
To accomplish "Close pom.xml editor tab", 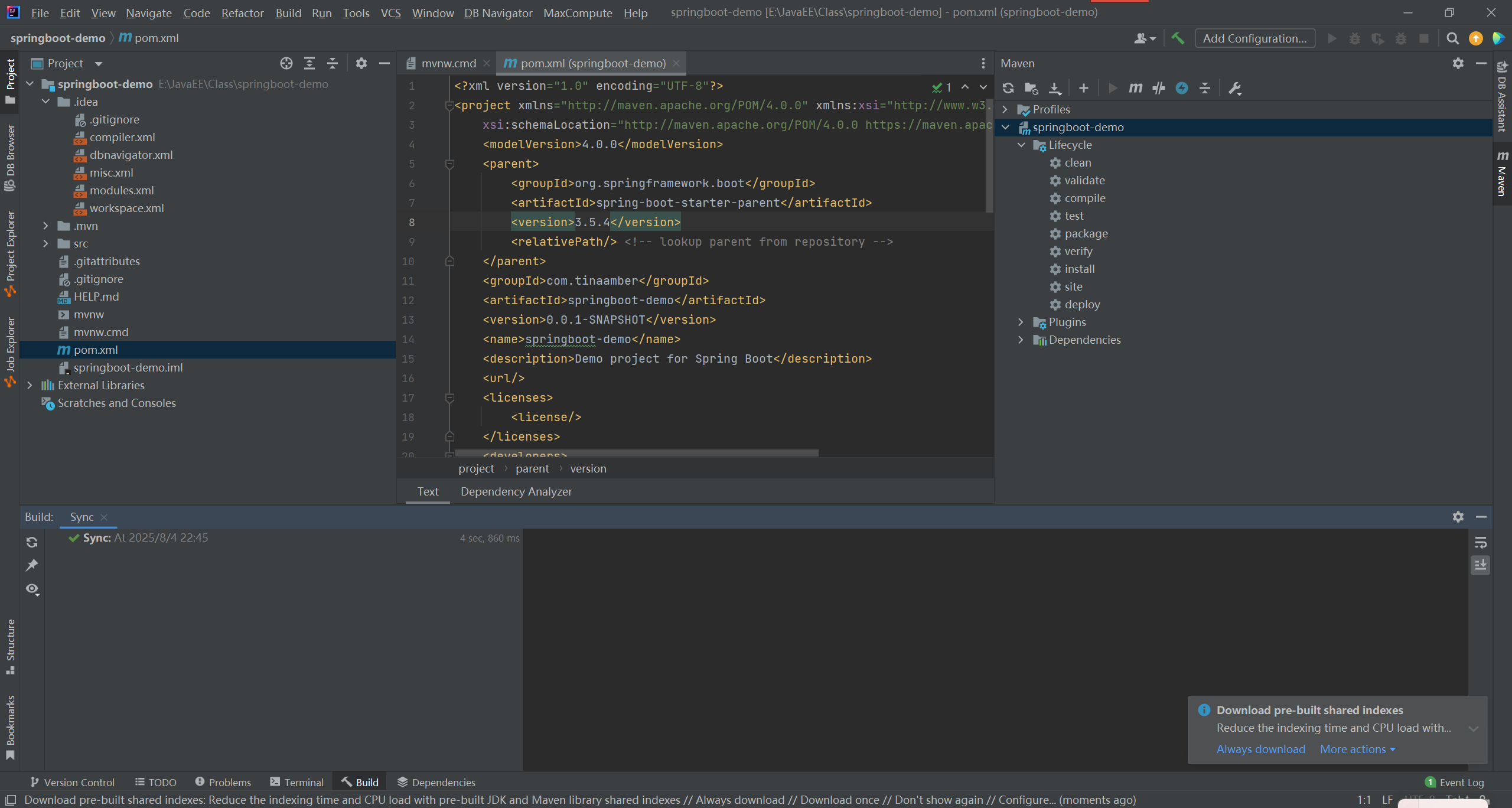I will point(676,63).
